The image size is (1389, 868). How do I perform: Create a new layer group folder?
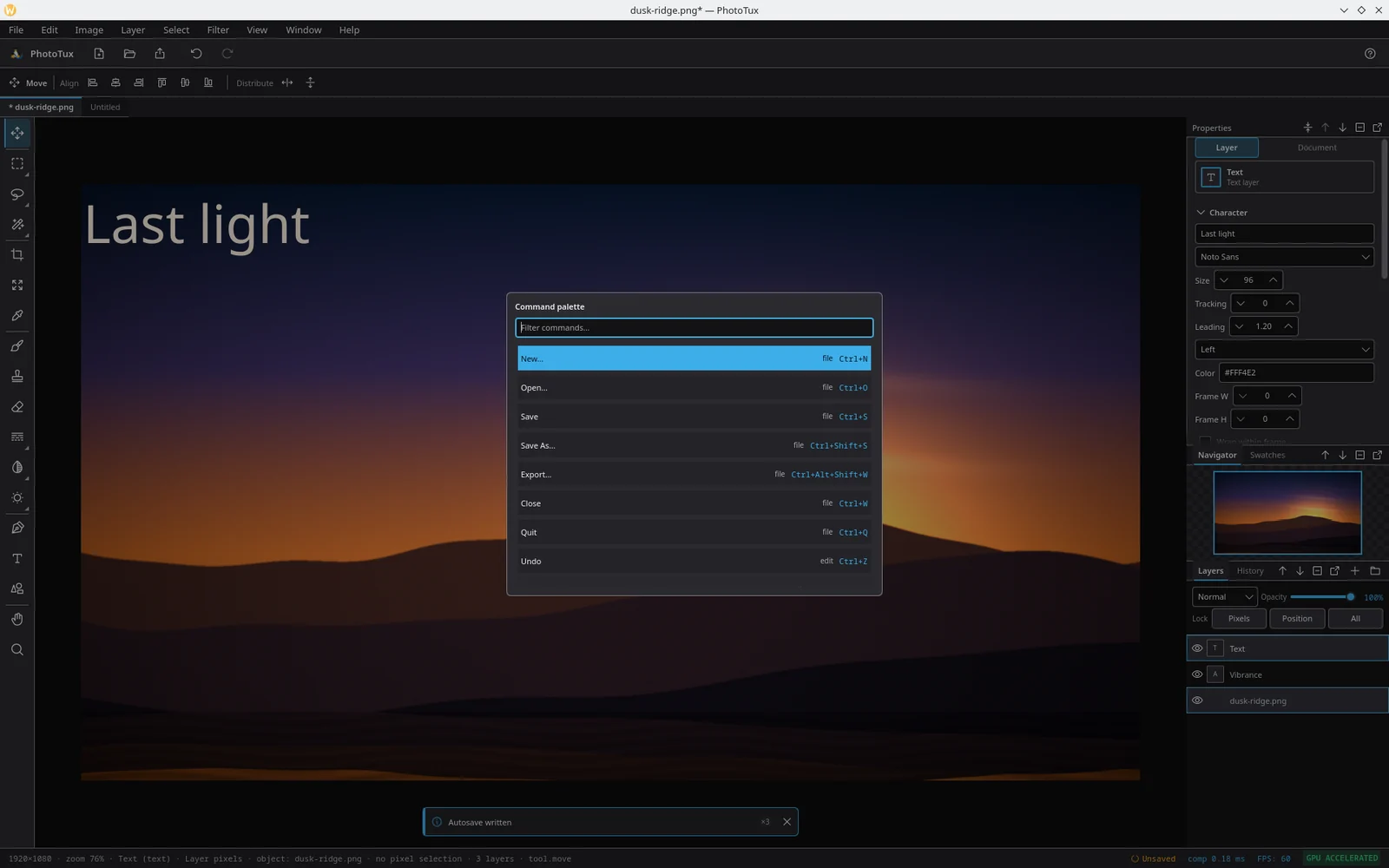(x=1375, y=571)
